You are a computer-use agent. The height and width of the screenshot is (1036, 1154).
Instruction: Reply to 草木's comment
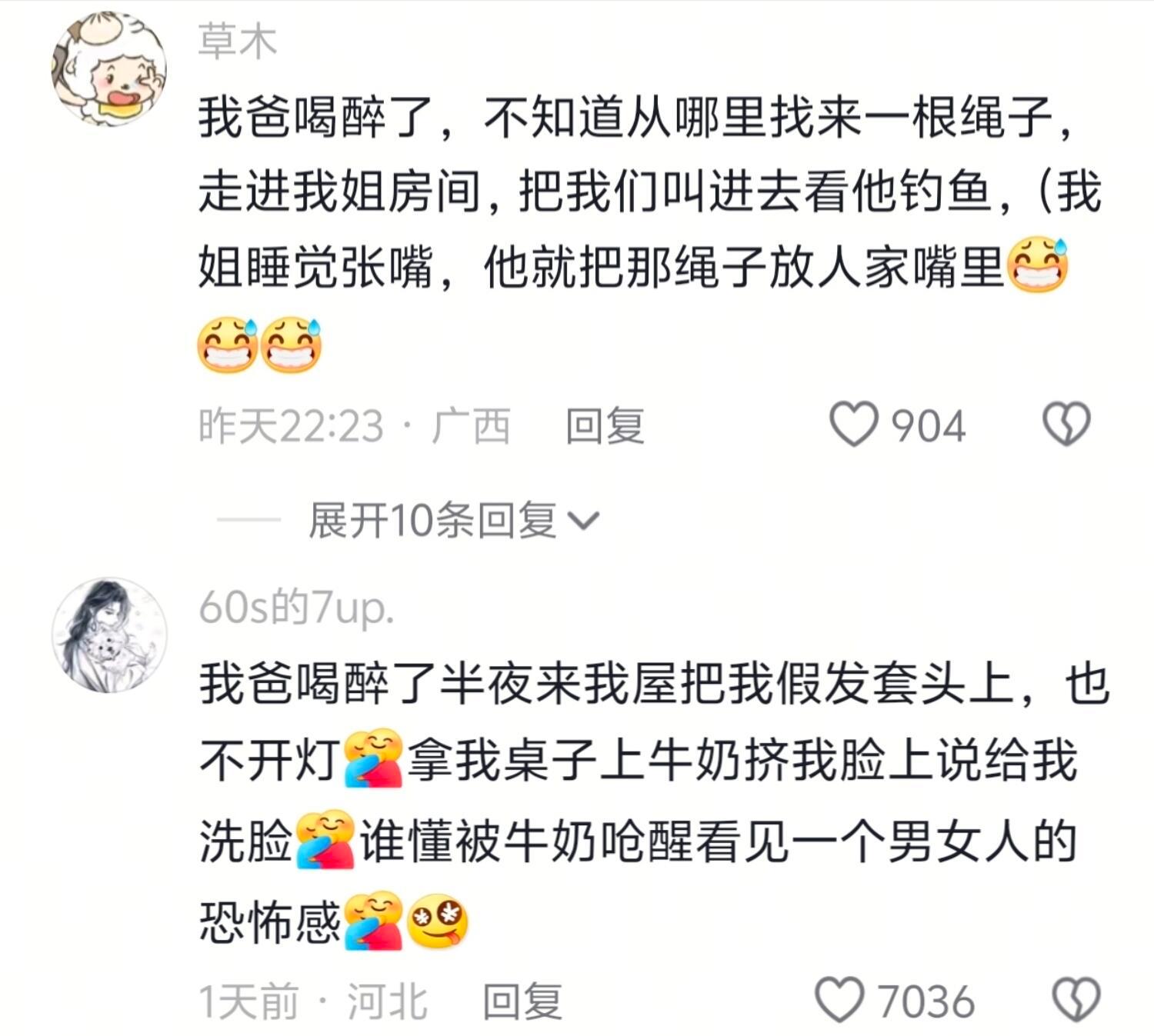pyautogui.click(x=605, y=426)
